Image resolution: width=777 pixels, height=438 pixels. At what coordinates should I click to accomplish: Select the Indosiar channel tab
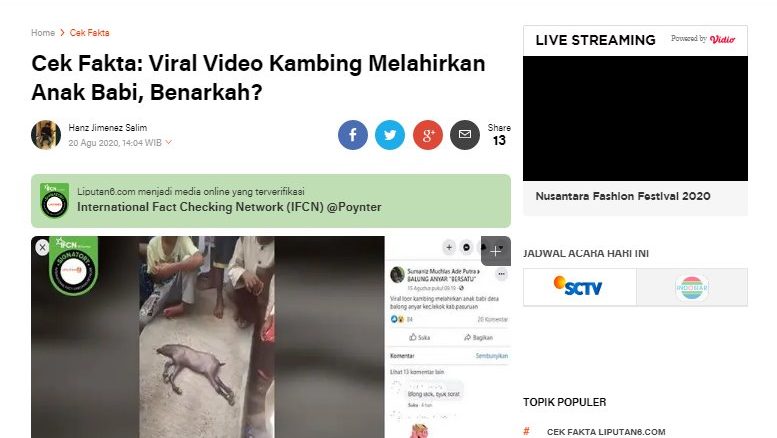pyautogui.click(x=692, y=287)
